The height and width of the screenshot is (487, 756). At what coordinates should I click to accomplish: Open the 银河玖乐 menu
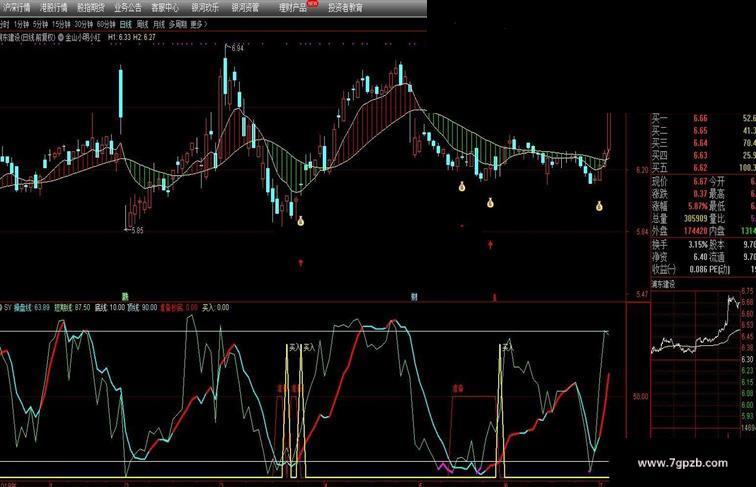click(205, 7)
